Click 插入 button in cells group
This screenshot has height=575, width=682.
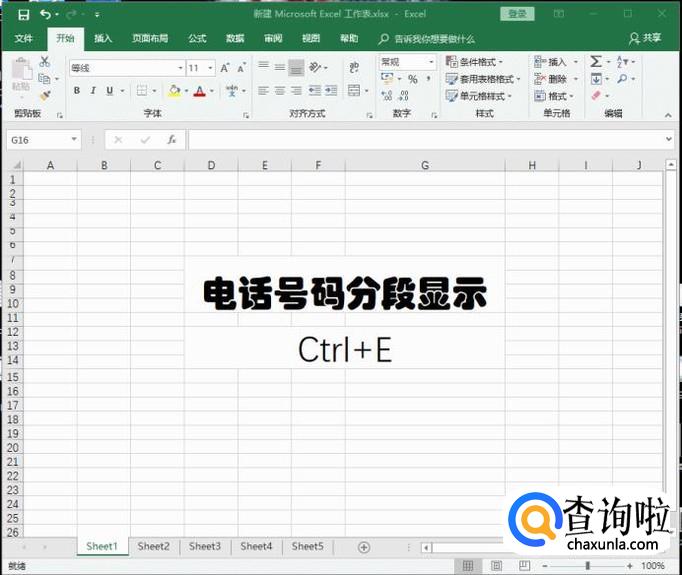point(556,62)
